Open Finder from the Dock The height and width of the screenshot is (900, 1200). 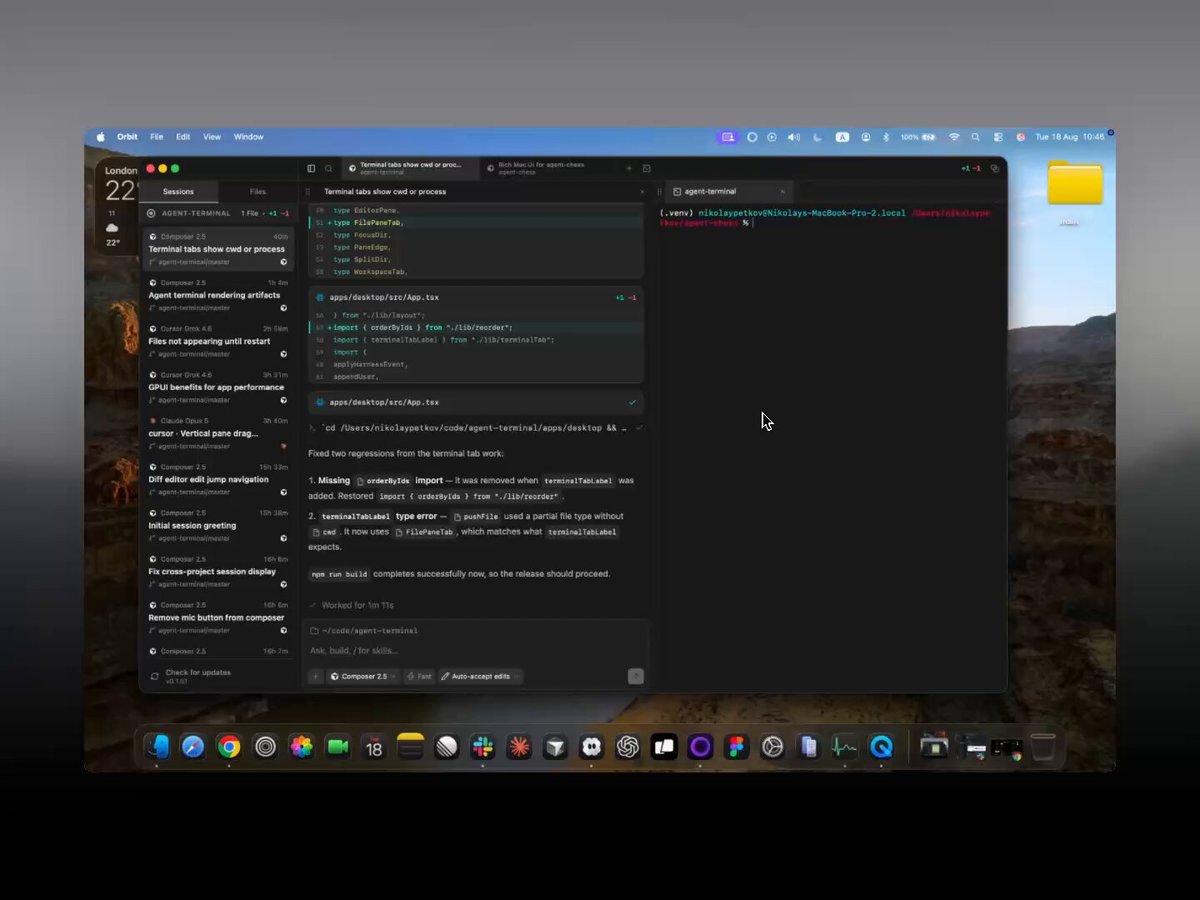point(157,746)
